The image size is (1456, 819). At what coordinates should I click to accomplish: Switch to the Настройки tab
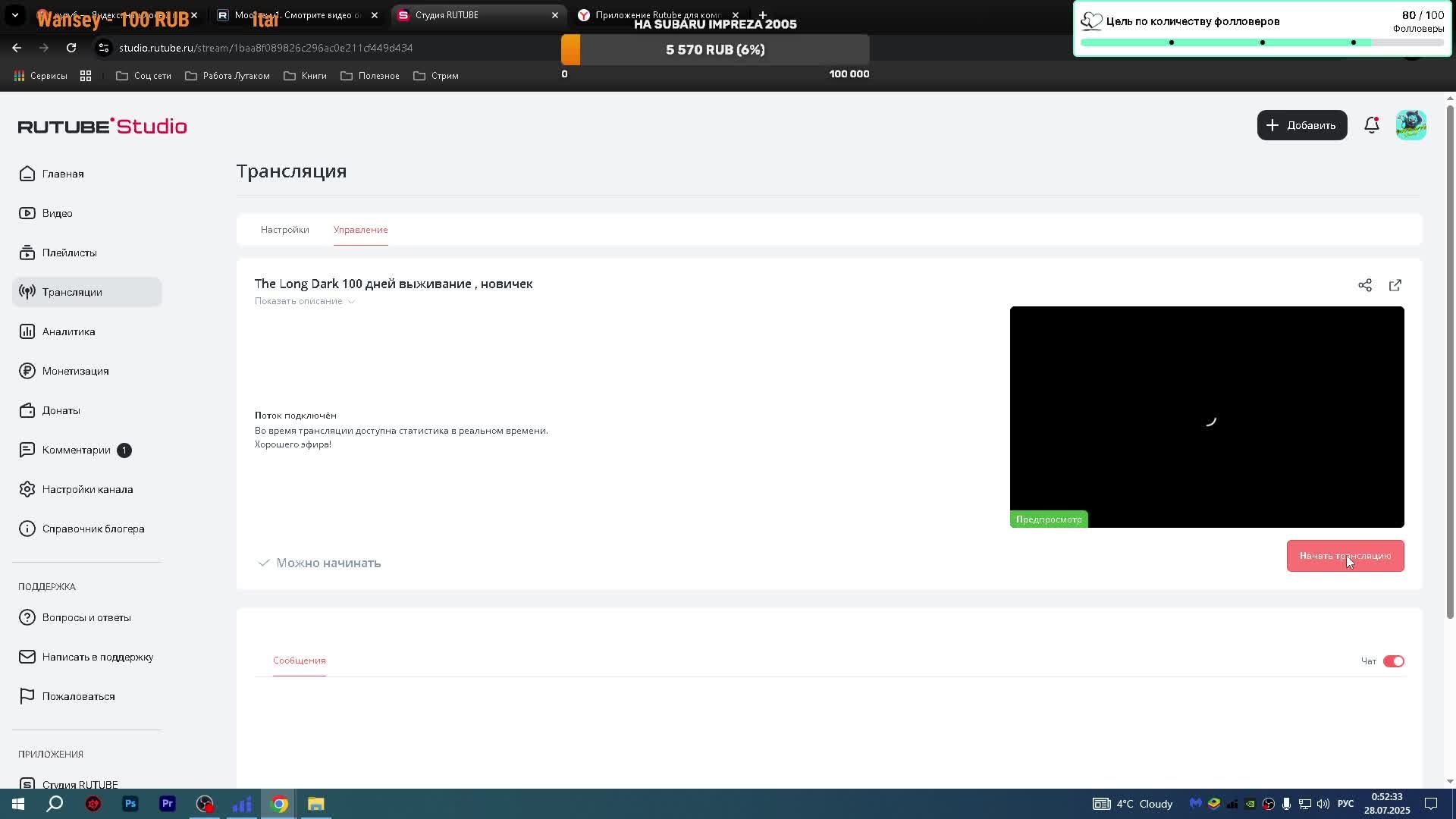284,230
